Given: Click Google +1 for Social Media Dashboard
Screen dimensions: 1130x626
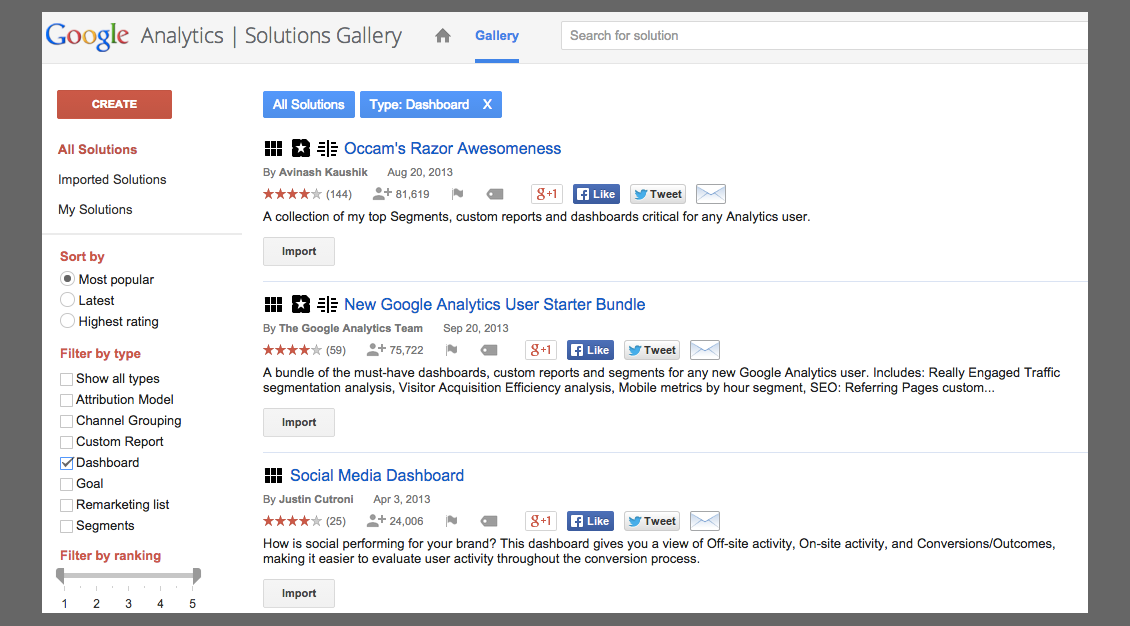Looking at the screenshot, I should tap(540, 521).
